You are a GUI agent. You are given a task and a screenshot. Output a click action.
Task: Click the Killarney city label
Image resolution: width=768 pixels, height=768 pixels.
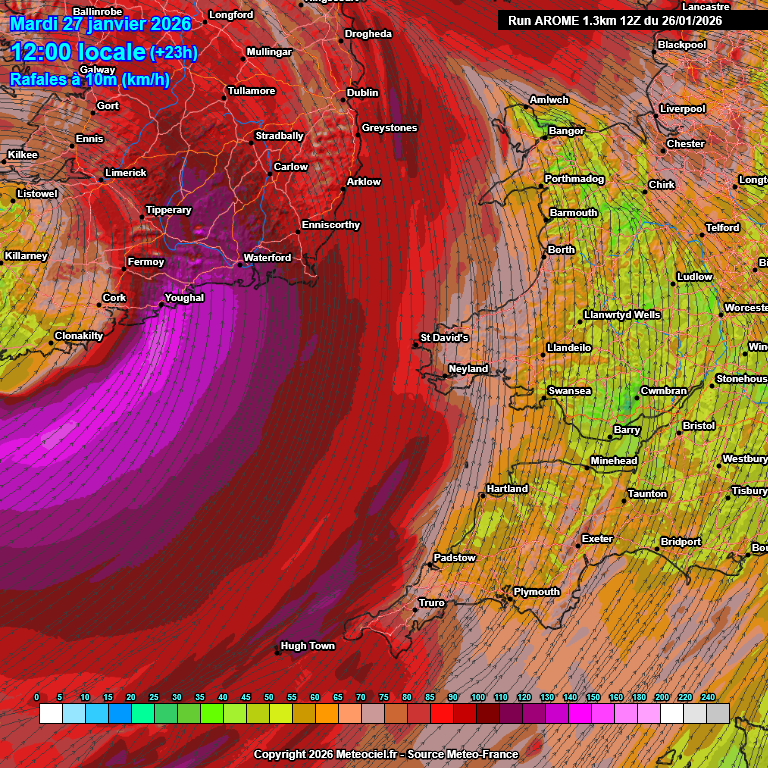click(x=26, y=256)
